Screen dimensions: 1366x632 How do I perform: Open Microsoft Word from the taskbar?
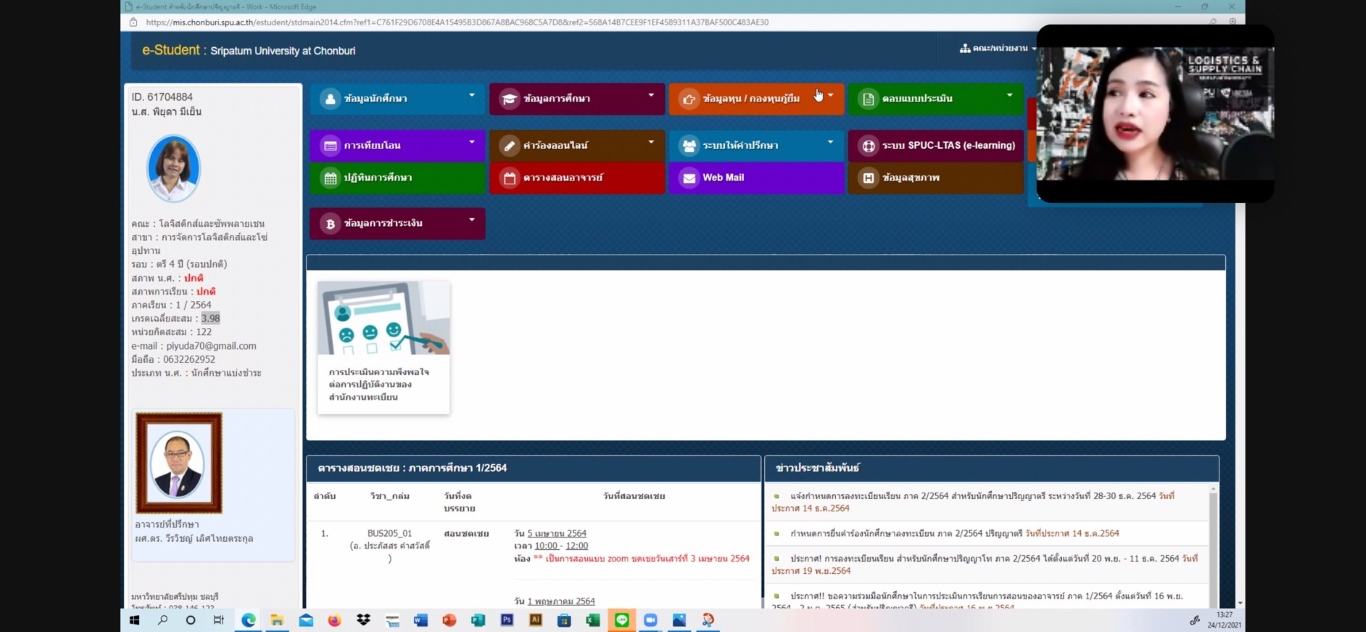[421, 620]
